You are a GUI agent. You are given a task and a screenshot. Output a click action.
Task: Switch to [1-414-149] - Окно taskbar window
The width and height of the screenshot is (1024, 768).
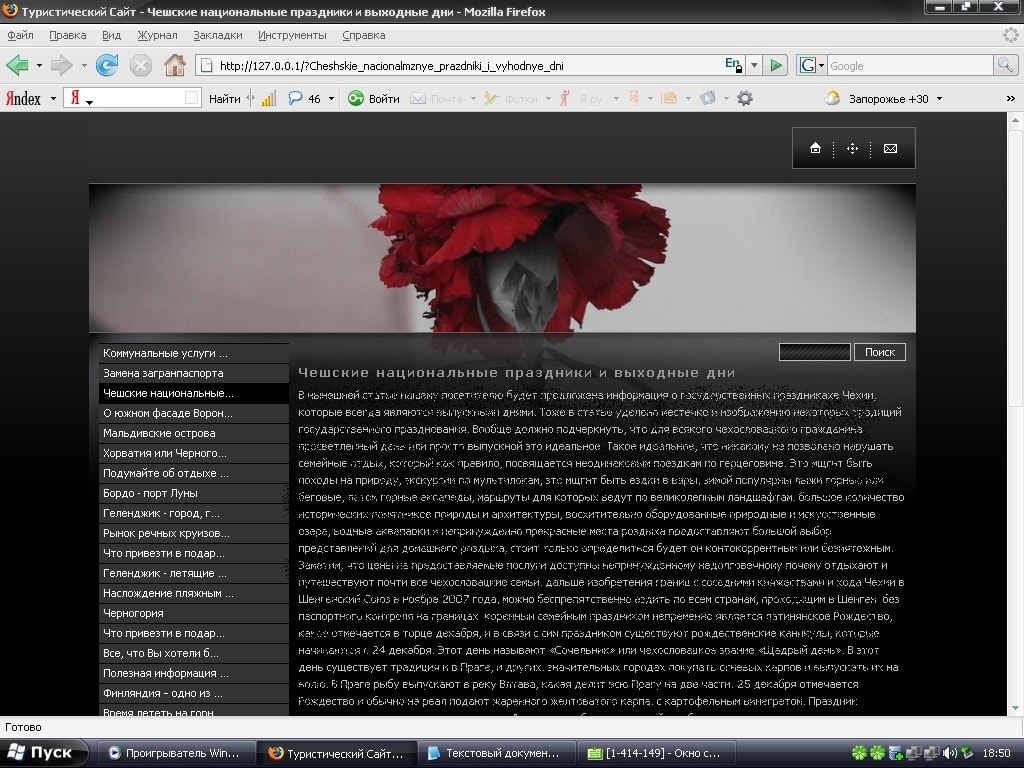pos(656,753)
